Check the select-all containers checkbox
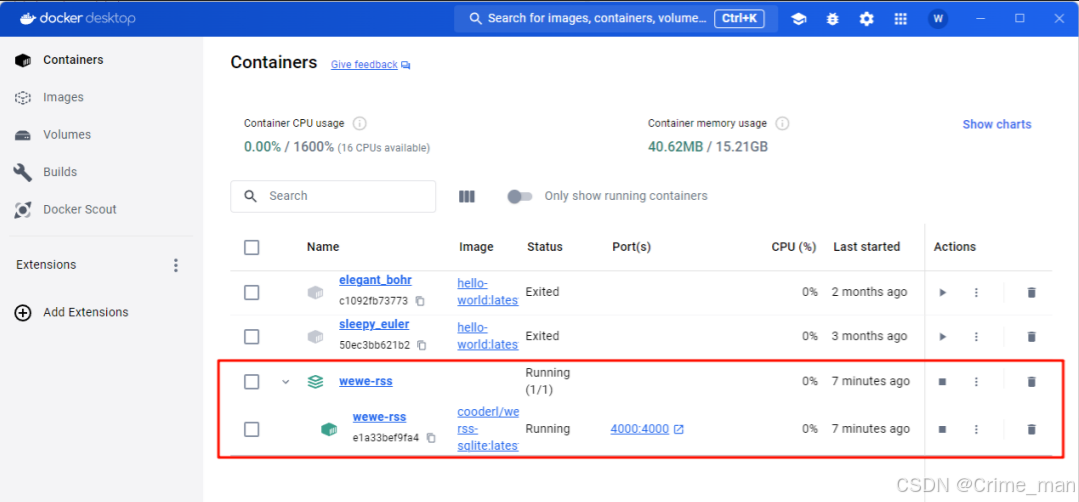Screen dimensions: 1079x502 pyautogui.click(x=252, y=248)
